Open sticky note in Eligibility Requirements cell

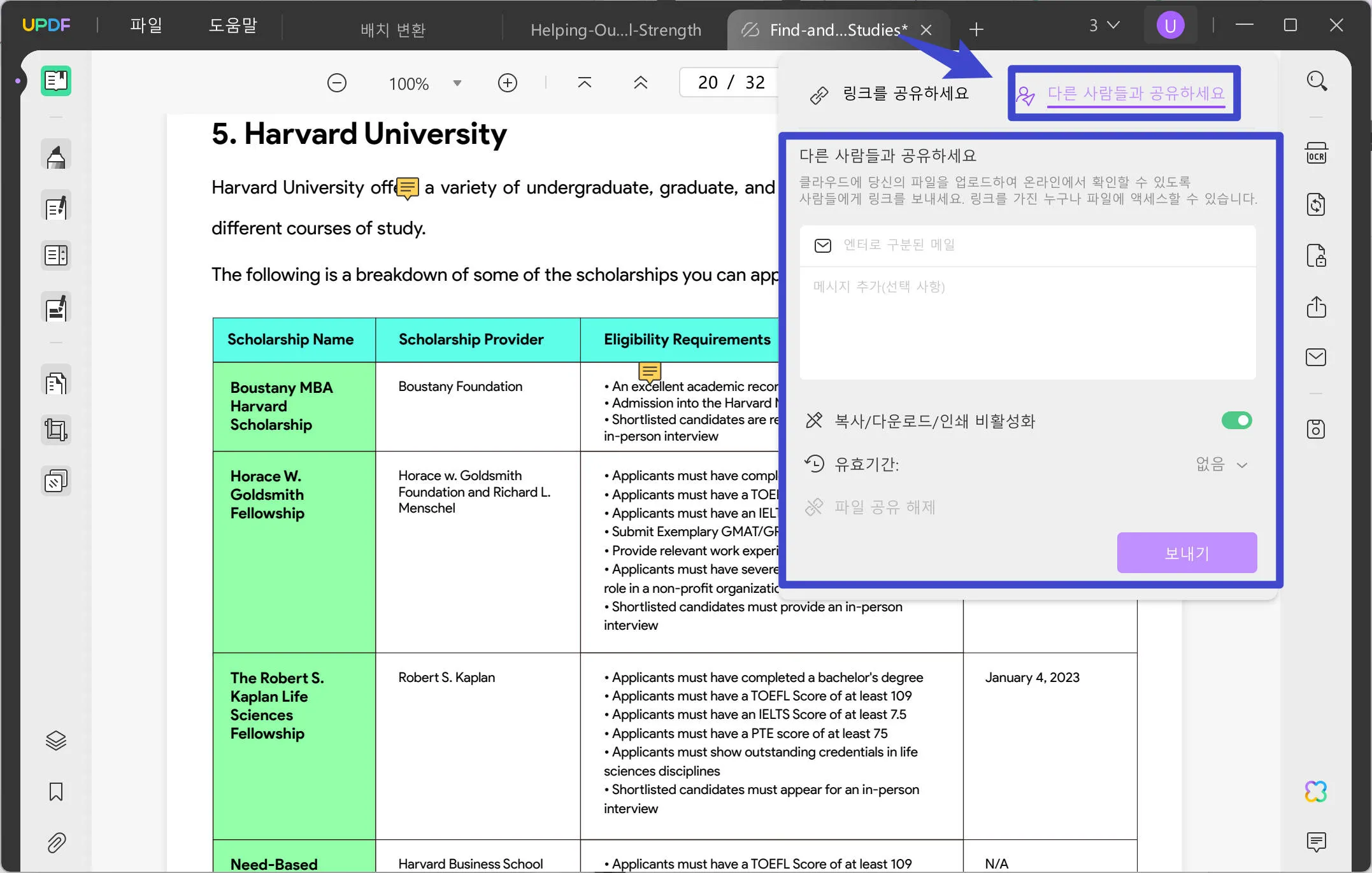(x=650, y=371)
